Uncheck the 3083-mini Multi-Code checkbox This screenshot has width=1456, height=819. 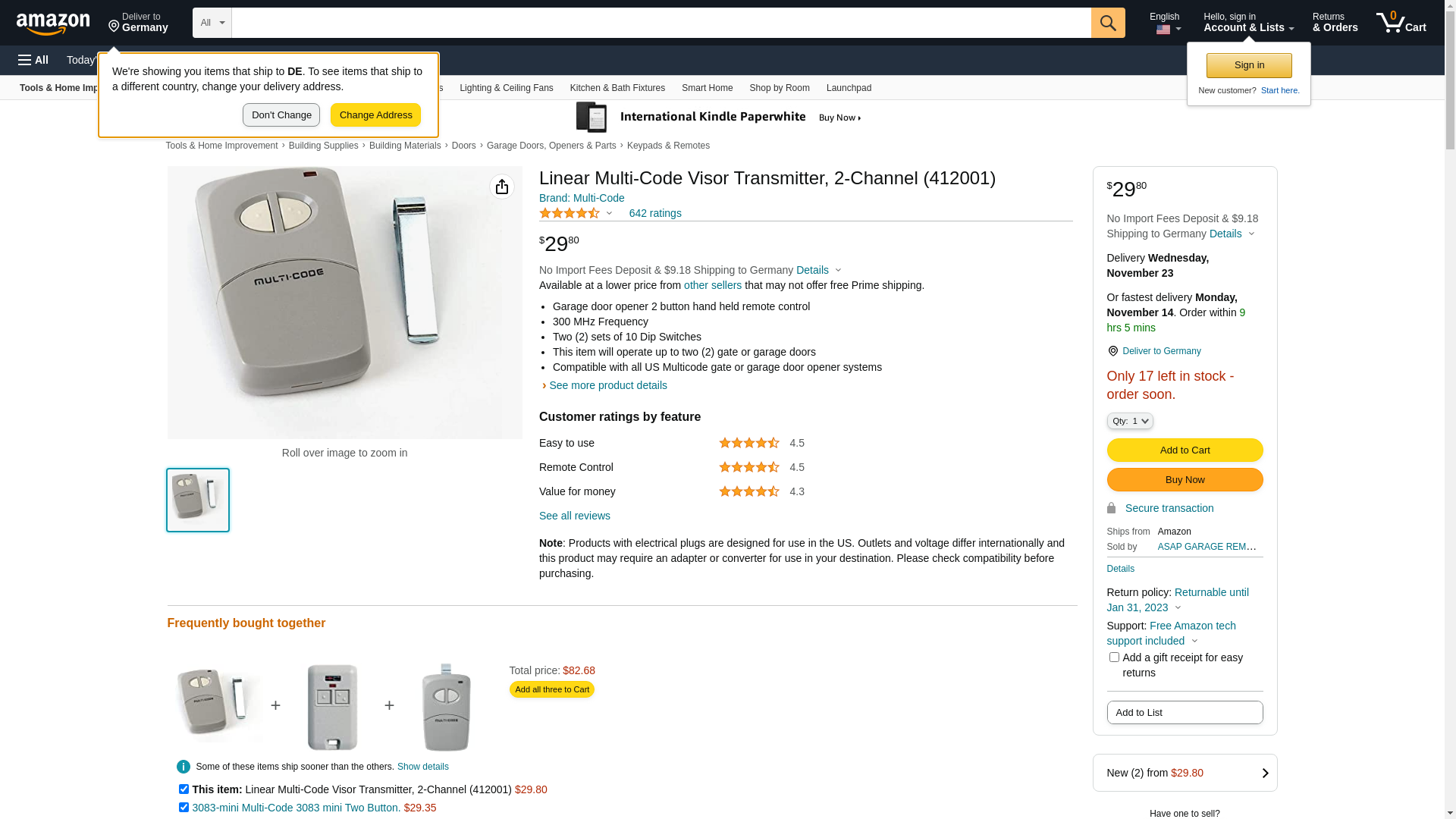pos(184,808)
